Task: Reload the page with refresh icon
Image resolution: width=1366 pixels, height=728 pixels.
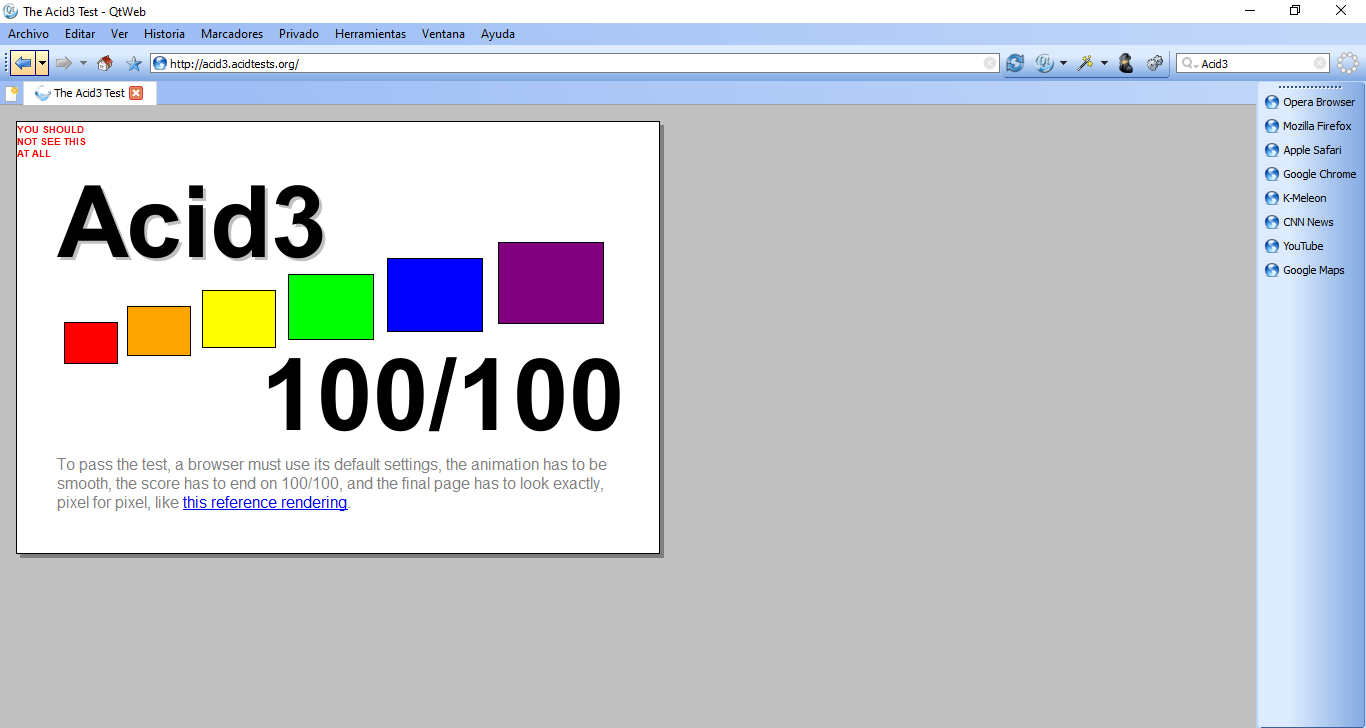Action: click(1015, 63)
